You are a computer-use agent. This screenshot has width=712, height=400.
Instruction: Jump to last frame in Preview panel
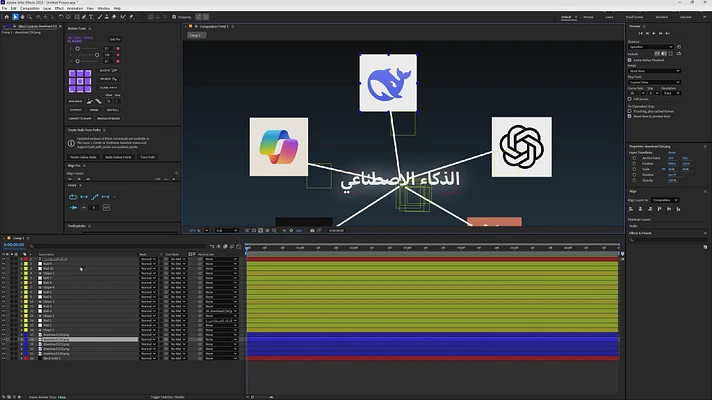(668, 33)
